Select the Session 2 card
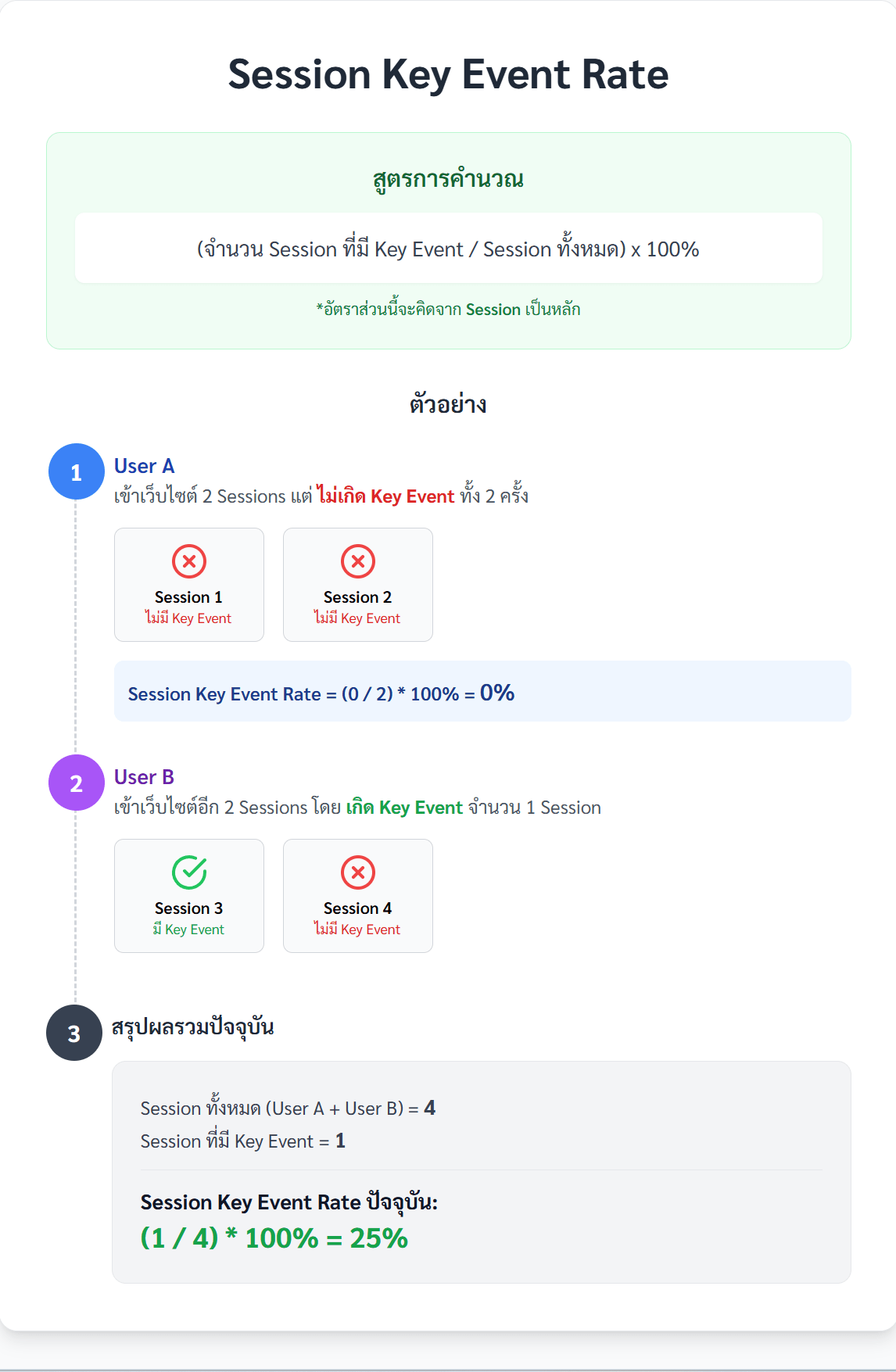Image resolution: width=896 pixels, height=1372 pixels. click(x=358, y=585)
